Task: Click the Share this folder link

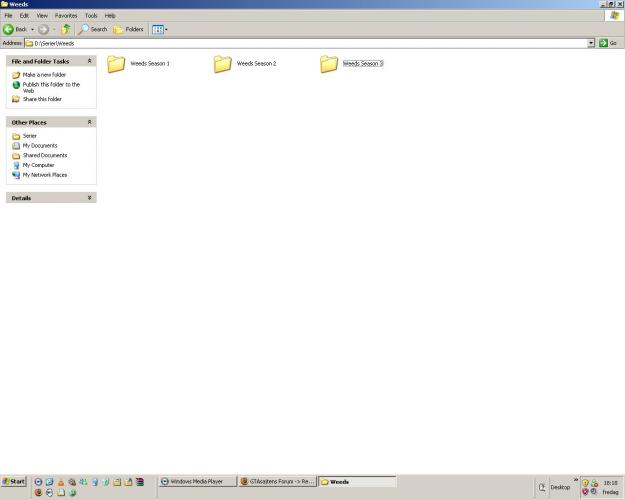Action: click(x=42, y=99)
